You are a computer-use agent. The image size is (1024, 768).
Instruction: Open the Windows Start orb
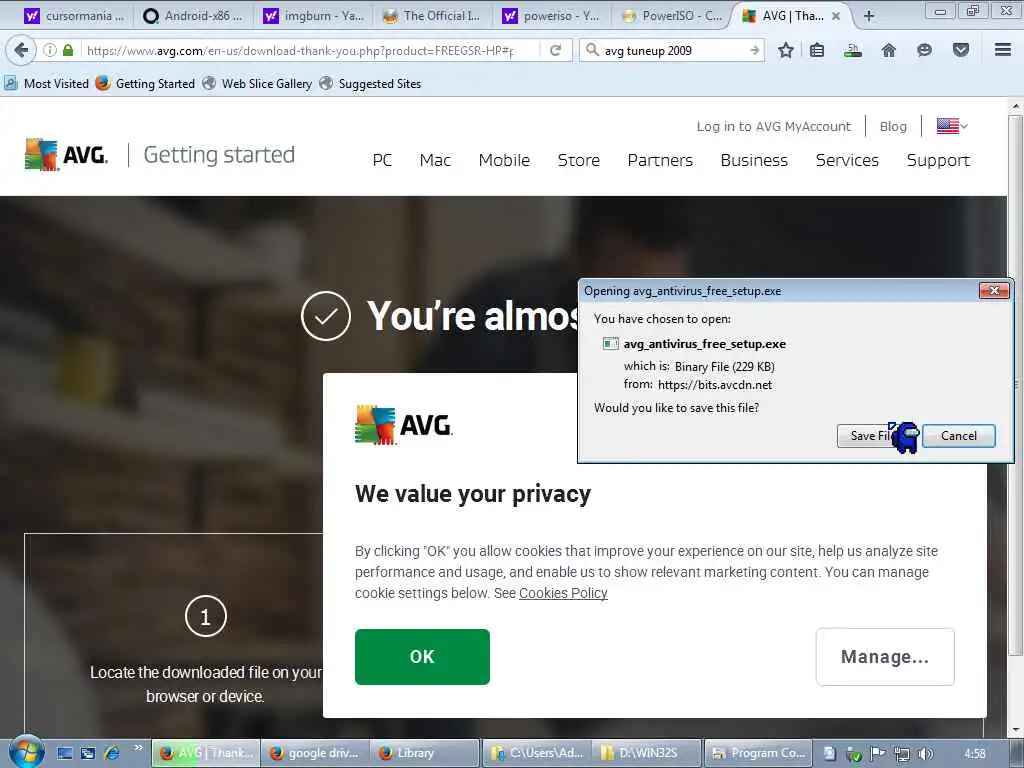(27, 752)
